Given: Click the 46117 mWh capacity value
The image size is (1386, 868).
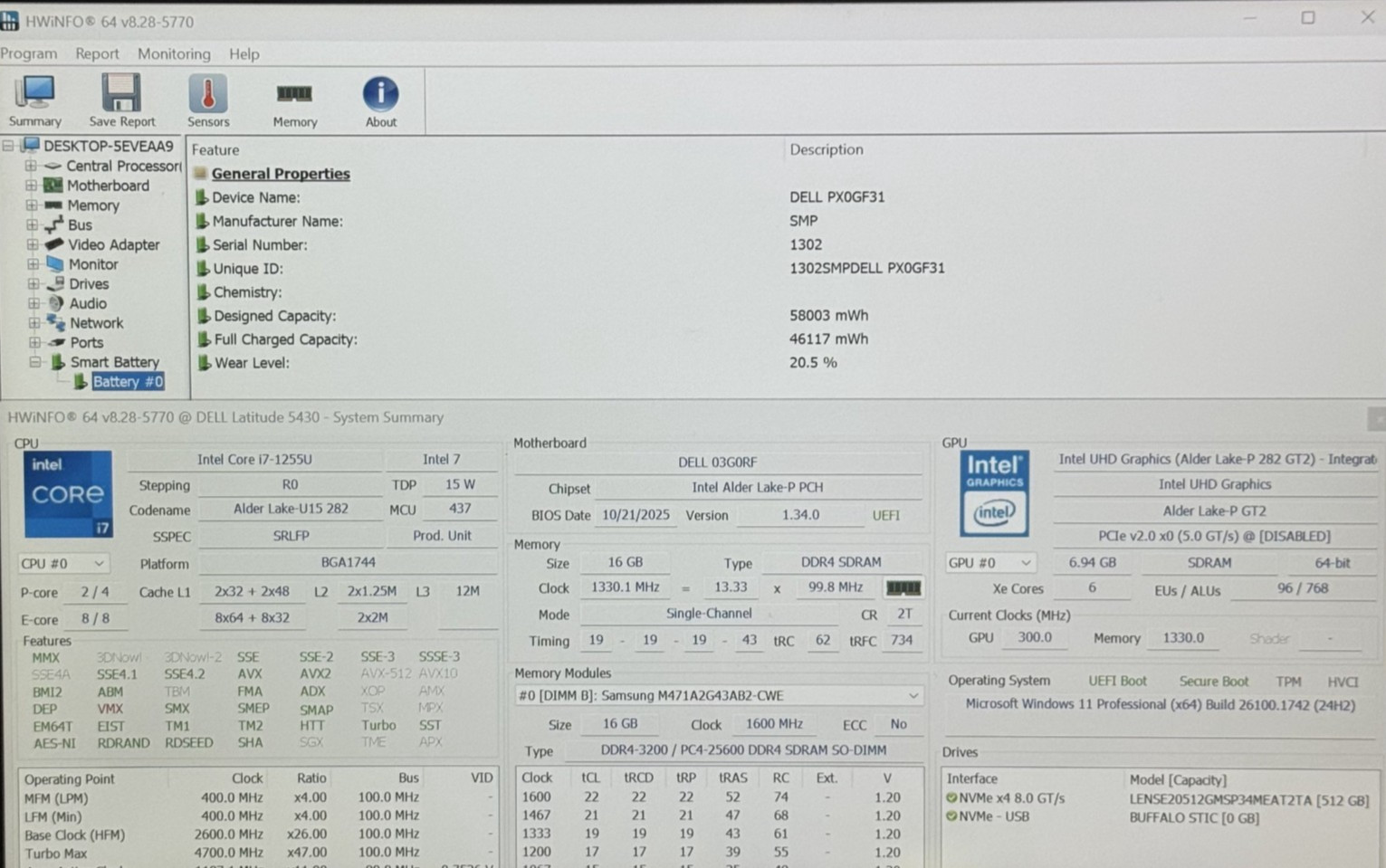Looking at the screenshot, I should tap(828, 339).
